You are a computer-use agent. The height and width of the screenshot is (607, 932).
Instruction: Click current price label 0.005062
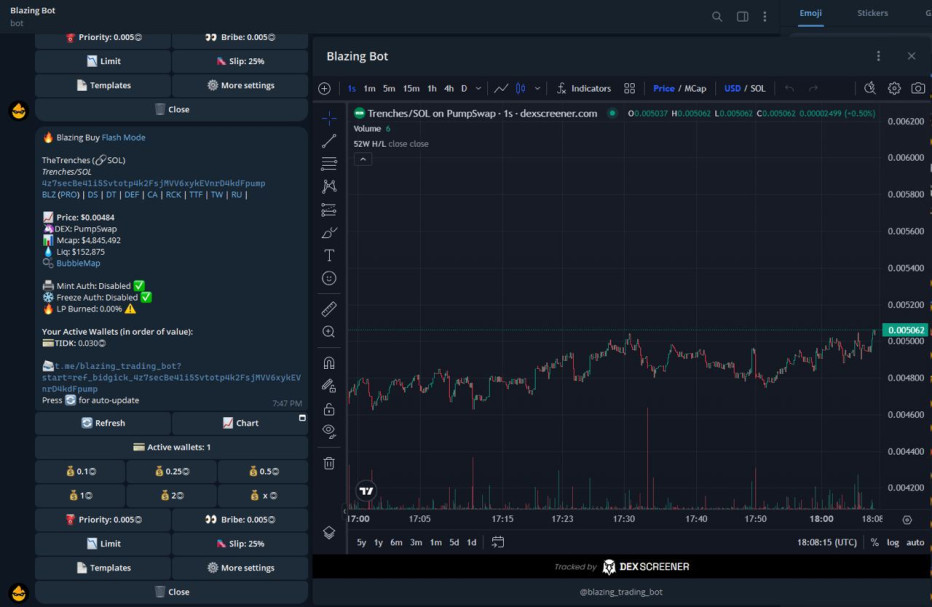tap(906, 330)
